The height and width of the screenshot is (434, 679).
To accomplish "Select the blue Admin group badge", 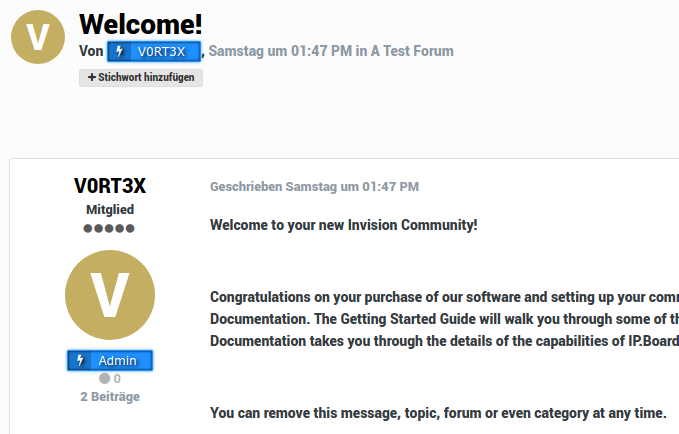I will pyautogui.click(x=110, y=360).
